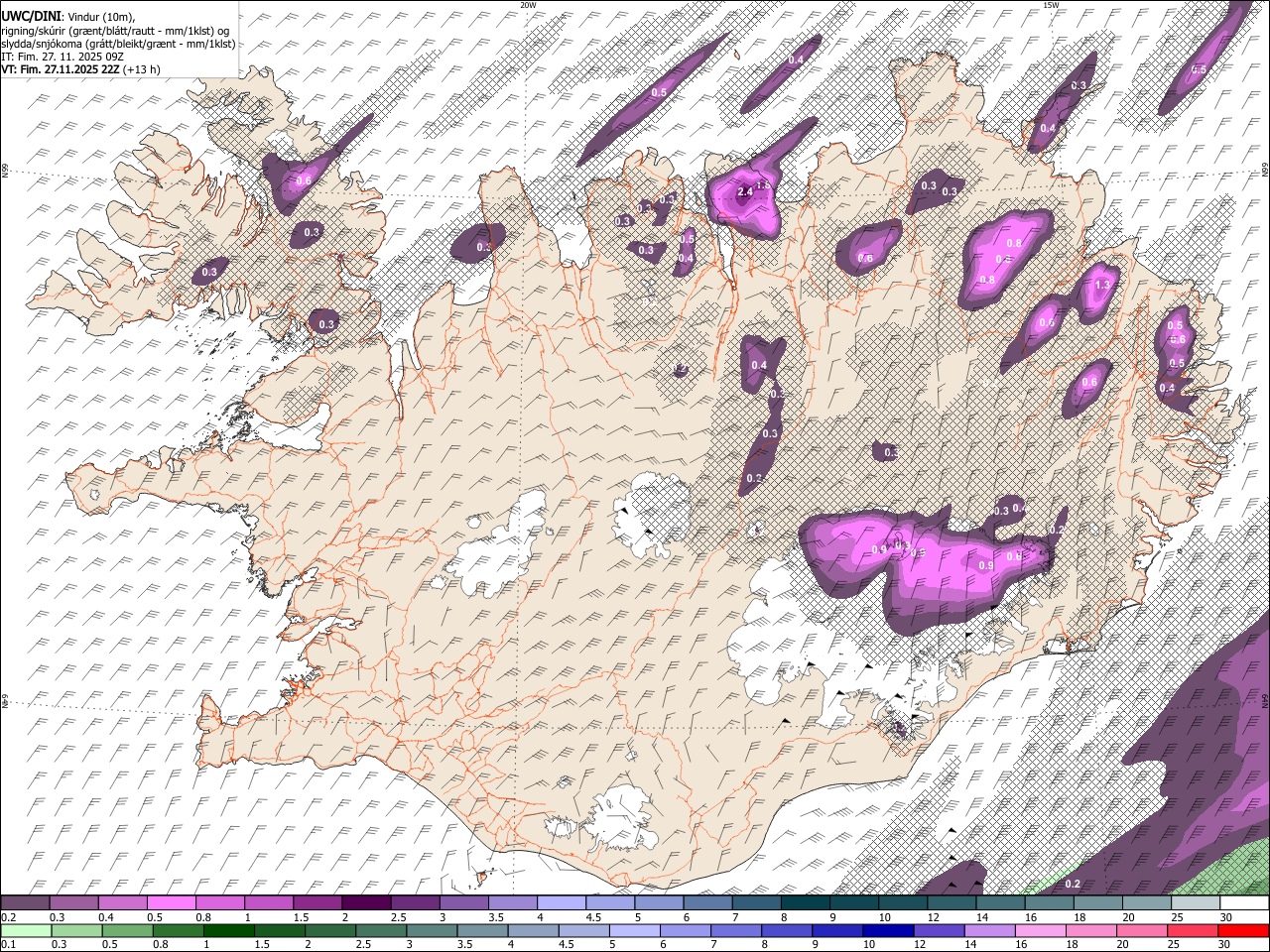Click the lower legend swatch labeled 14

[x=989, y=931]
